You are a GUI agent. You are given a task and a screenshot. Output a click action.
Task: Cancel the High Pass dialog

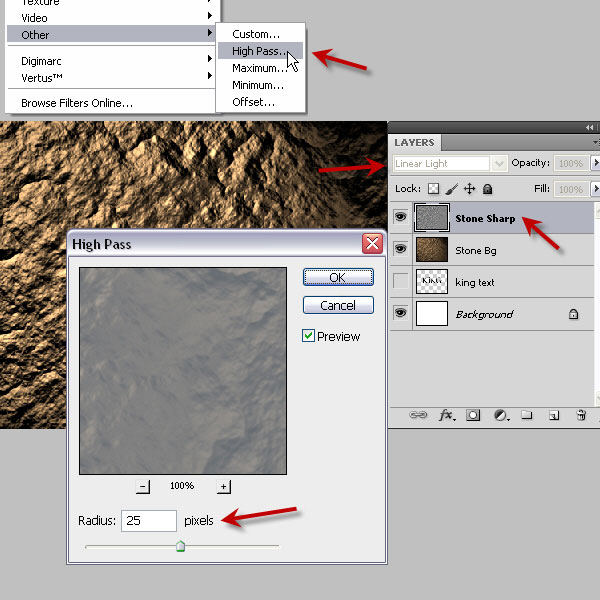(x=338, y=305)
